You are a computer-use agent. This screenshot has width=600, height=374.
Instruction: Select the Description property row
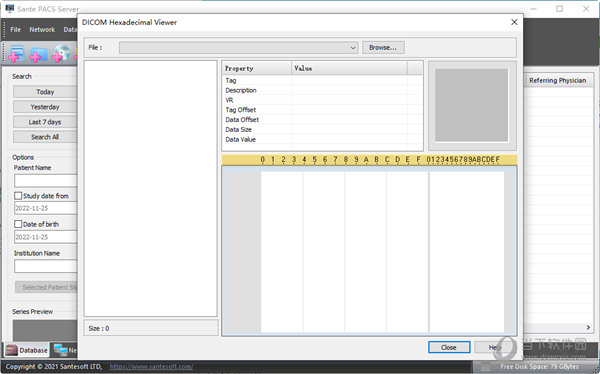pos(322,90)
